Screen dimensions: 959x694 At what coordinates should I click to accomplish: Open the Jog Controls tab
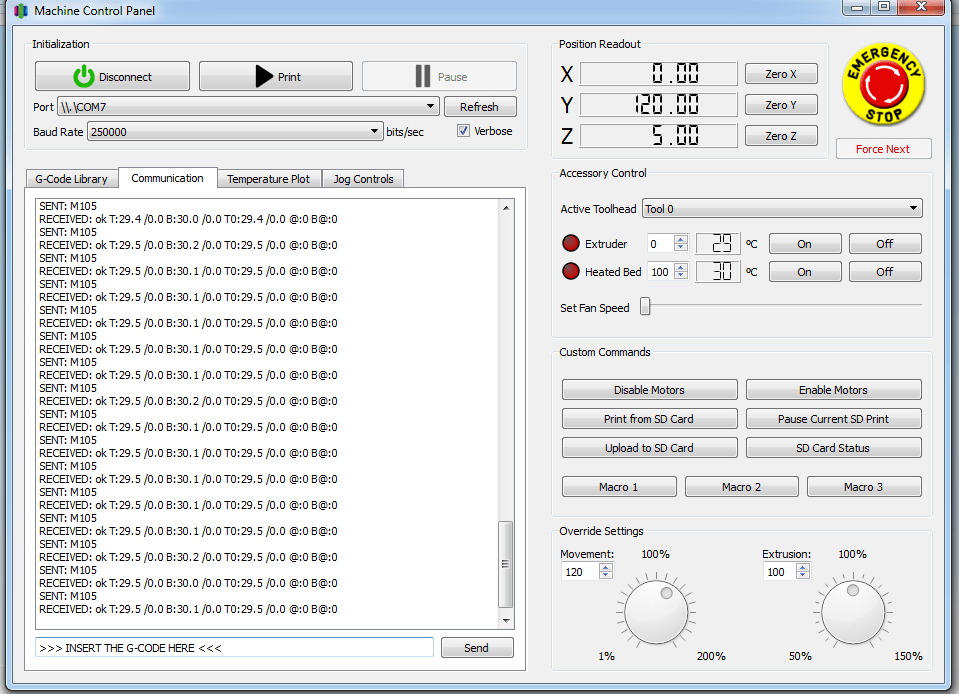point(363,179)
